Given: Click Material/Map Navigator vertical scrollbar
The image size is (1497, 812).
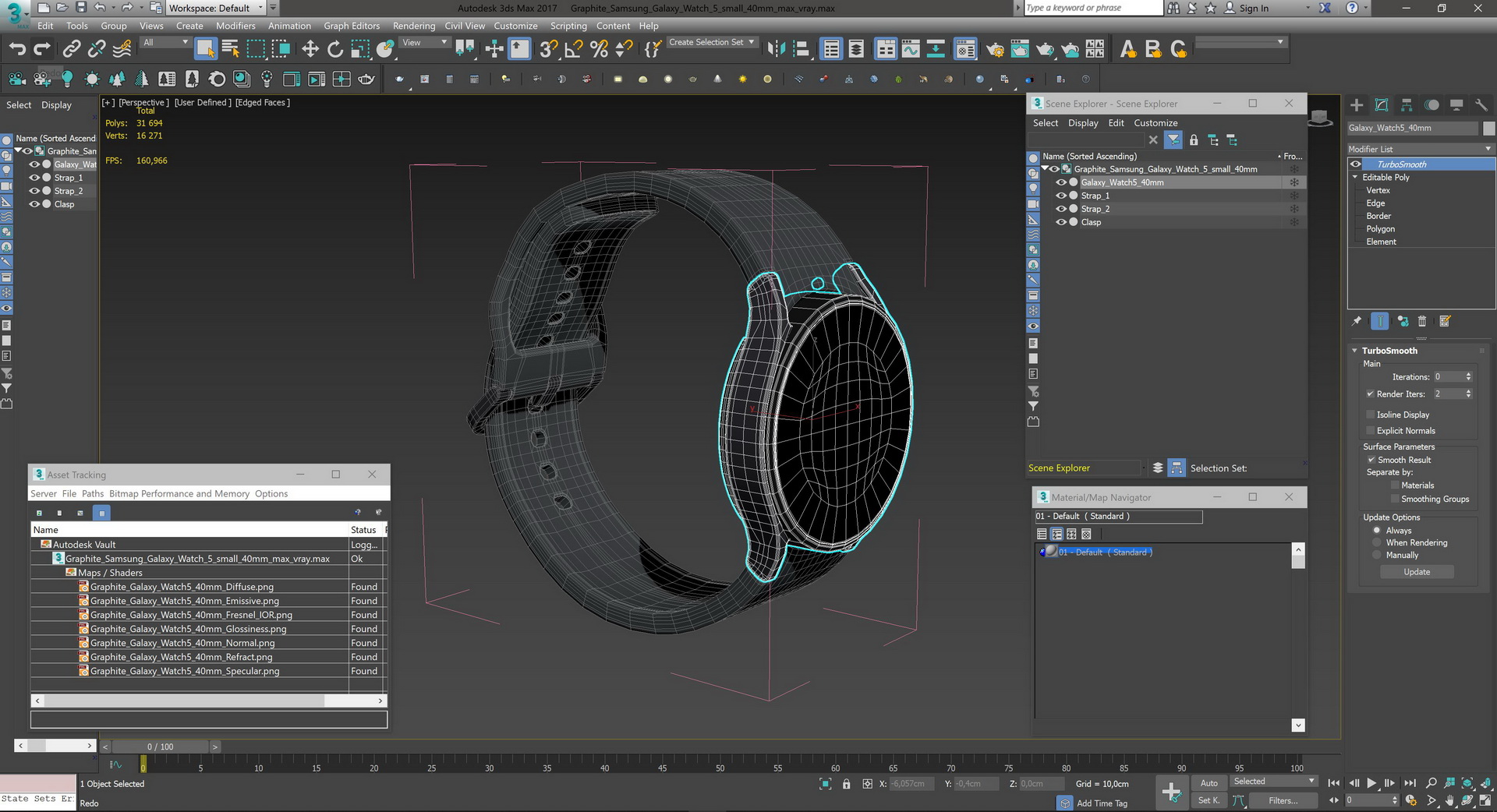Looking at the screenshot, I should tap(1298, 637).
